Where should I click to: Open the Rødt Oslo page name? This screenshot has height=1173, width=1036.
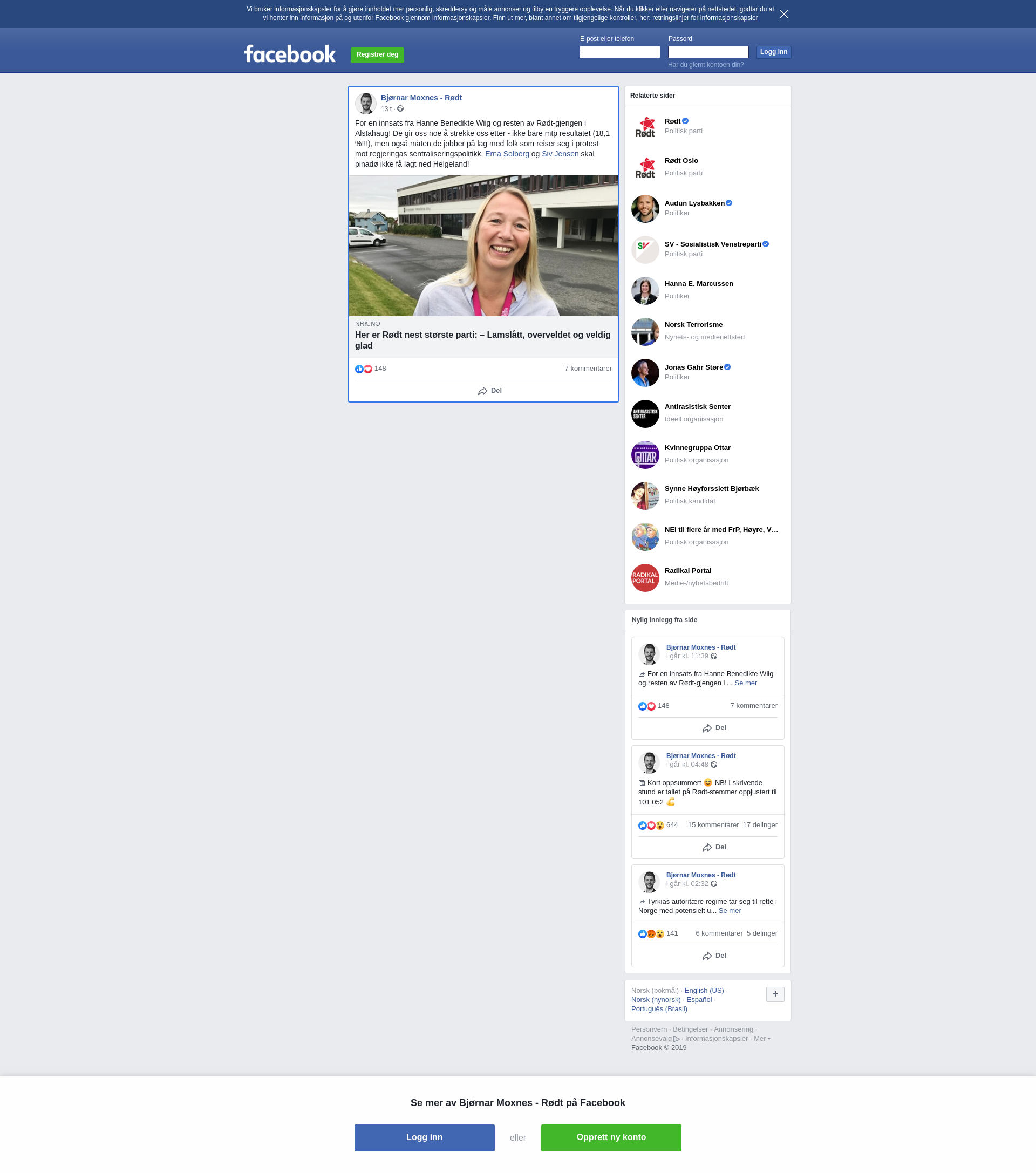point(681,161)
